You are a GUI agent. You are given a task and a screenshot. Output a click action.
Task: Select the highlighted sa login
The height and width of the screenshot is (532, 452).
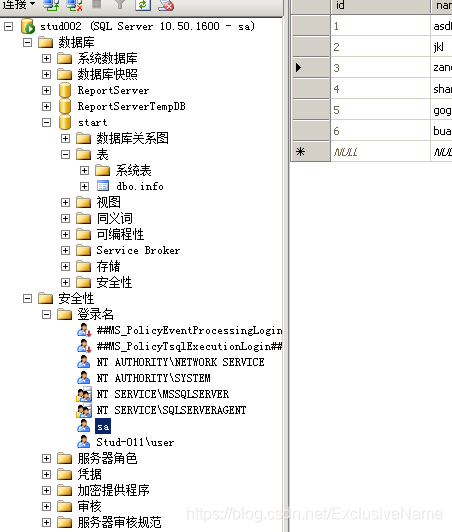click(103, 426)
